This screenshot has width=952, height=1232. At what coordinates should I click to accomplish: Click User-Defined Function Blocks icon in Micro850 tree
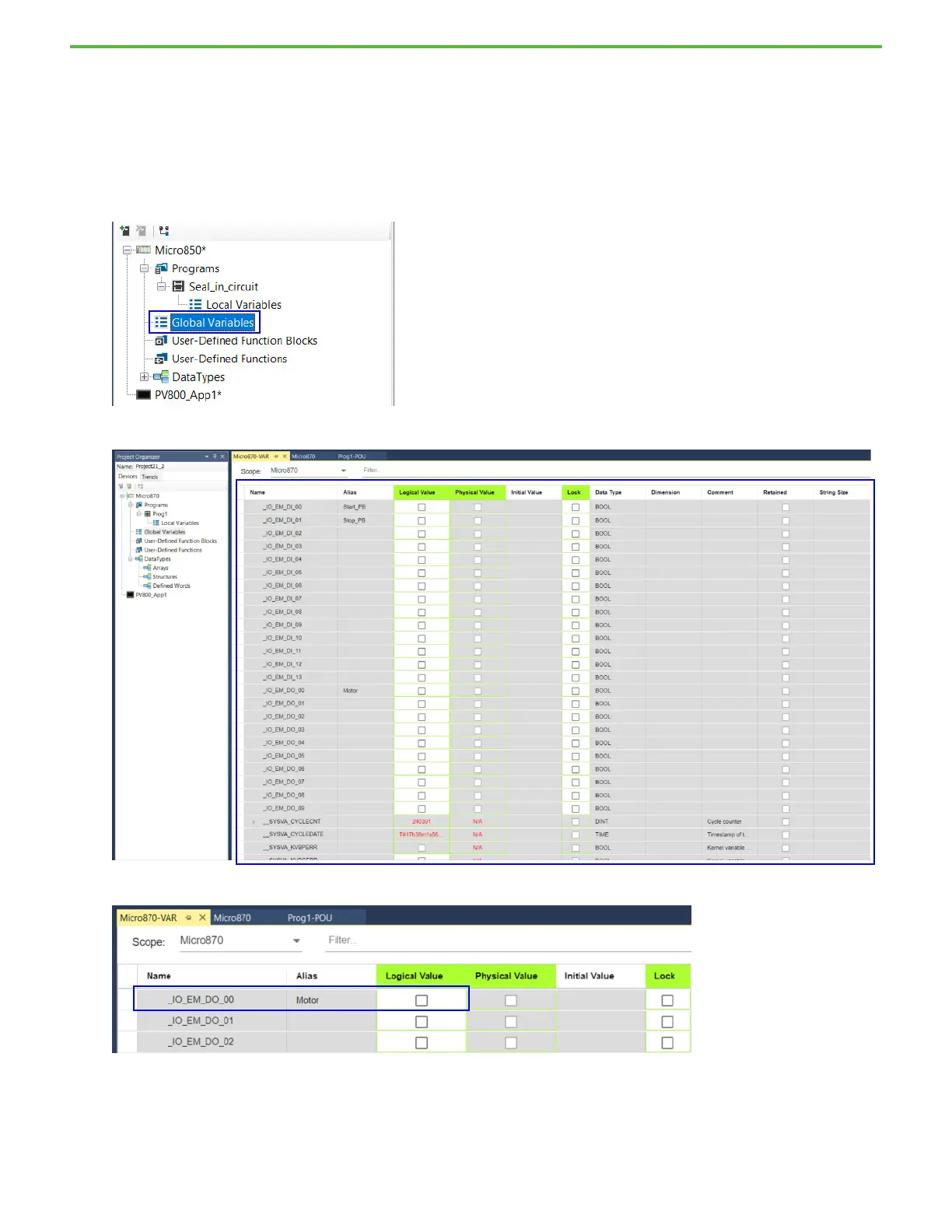(161, 341)
